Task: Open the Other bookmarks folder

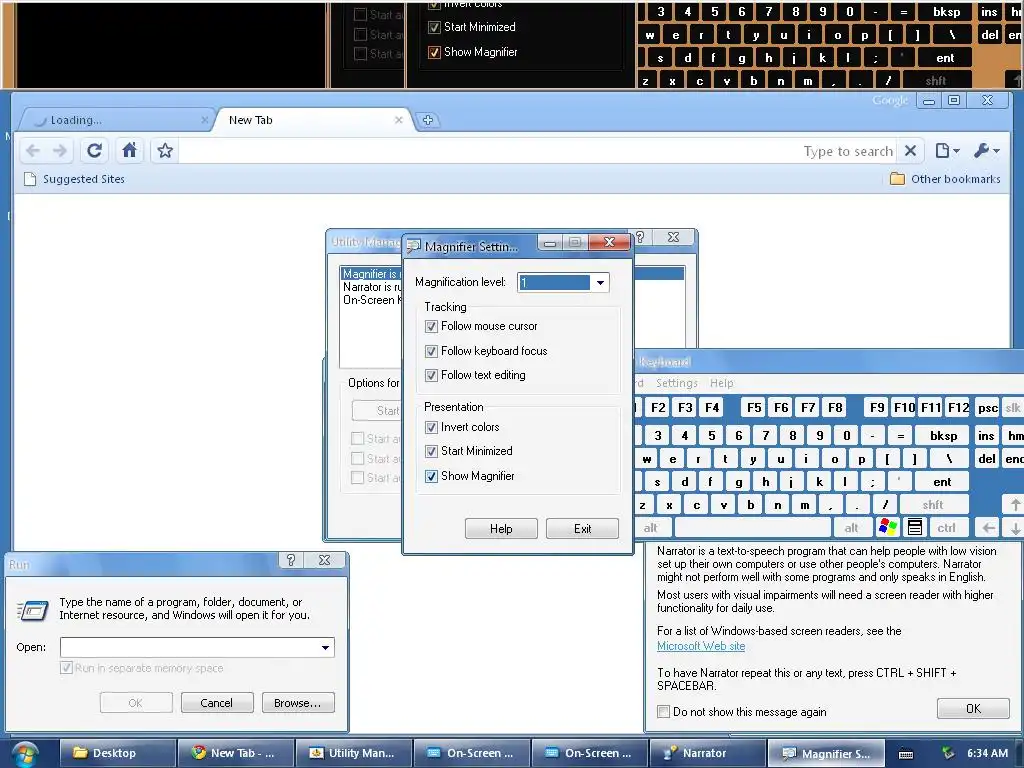Action: pos(945,179)
